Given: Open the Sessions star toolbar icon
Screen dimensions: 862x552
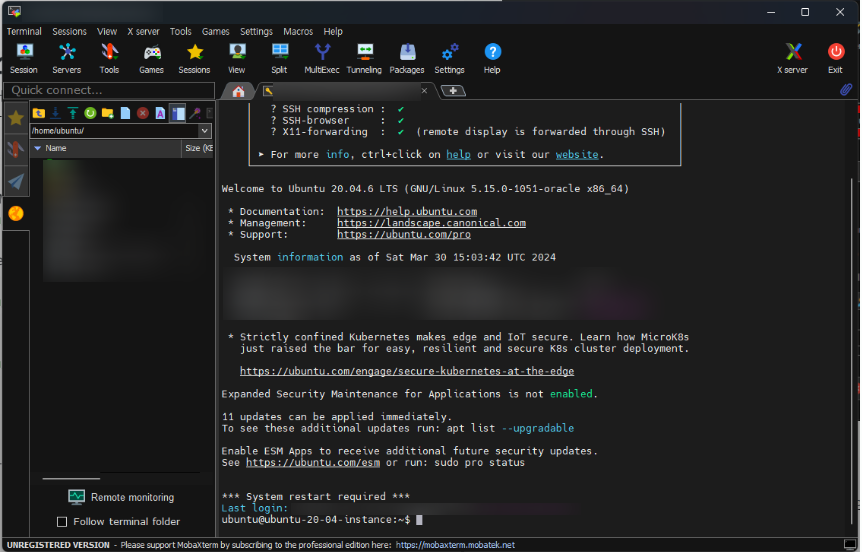Looking at the screenshot, I should (194, 58).
